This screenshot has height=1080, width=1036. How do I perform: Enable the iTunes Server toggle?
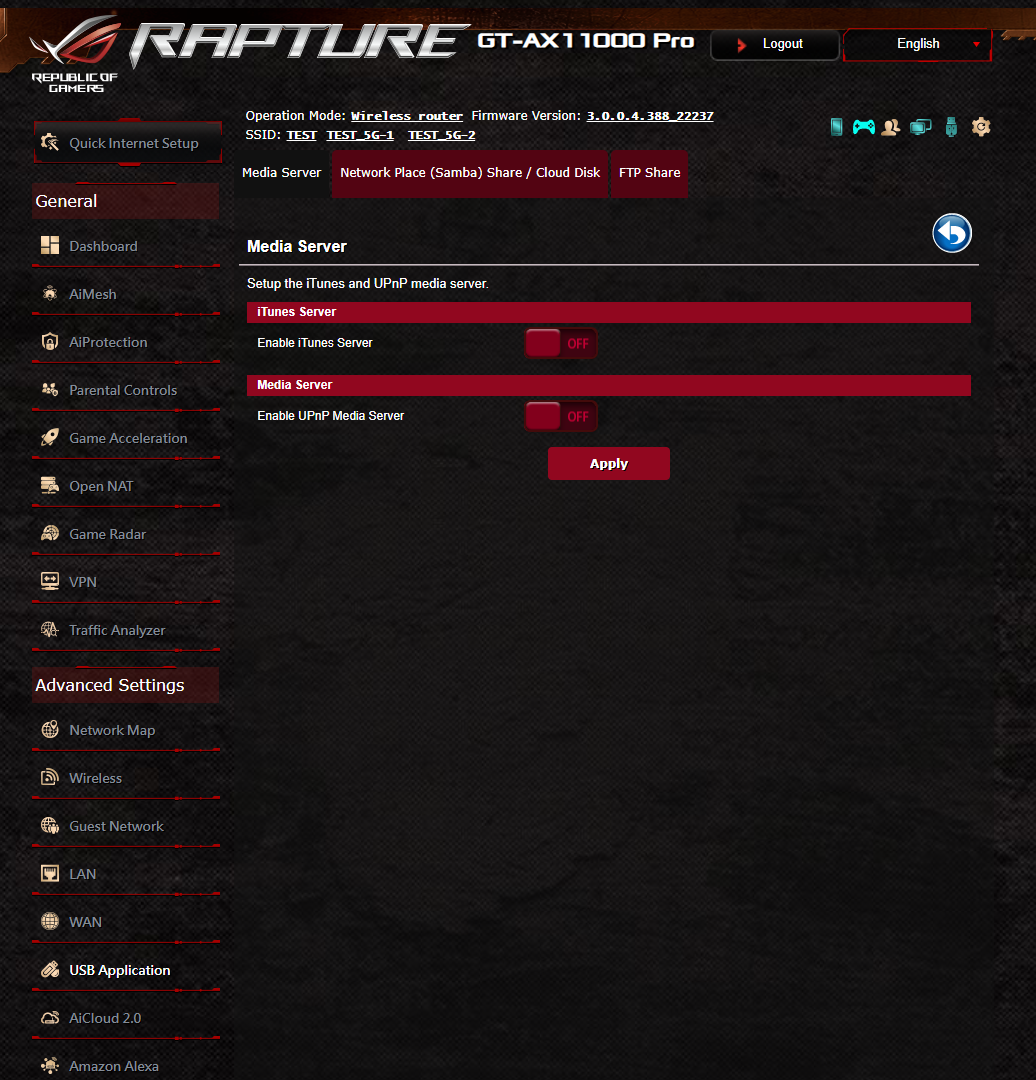pyautogui.click(x=561, y=343)
